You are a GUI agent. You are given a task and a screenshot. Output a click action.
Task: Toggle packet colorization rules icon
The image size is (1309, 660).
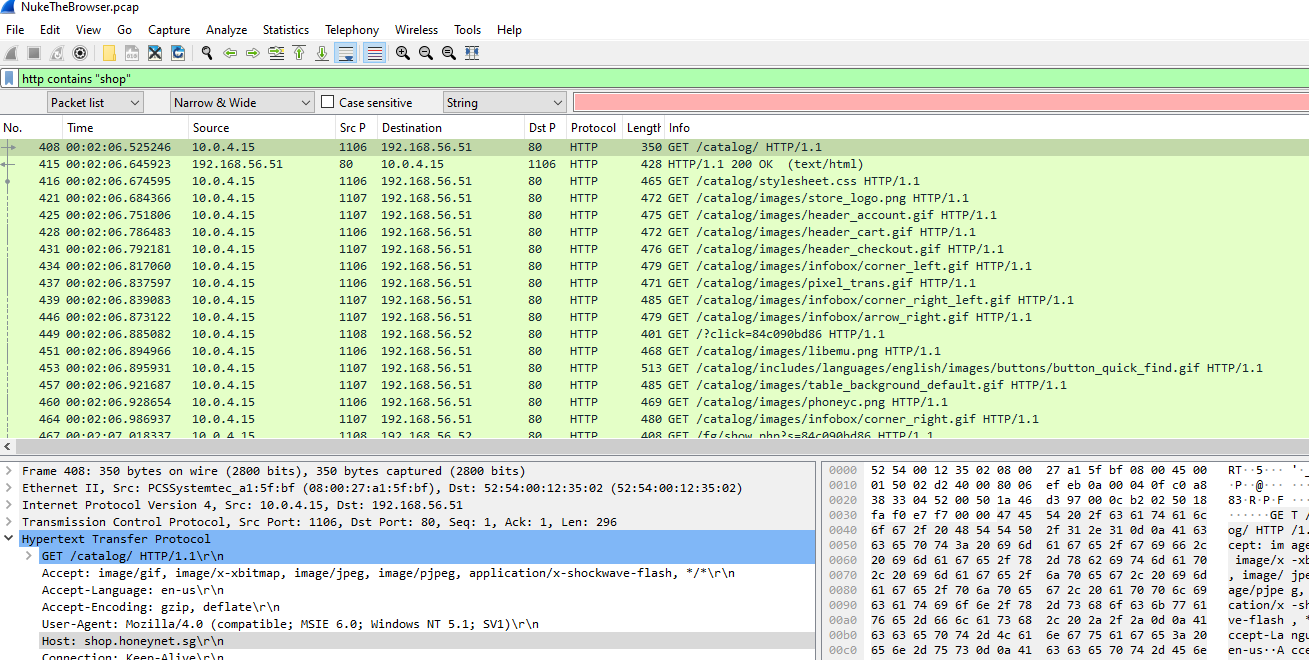[x=375, y=53]
